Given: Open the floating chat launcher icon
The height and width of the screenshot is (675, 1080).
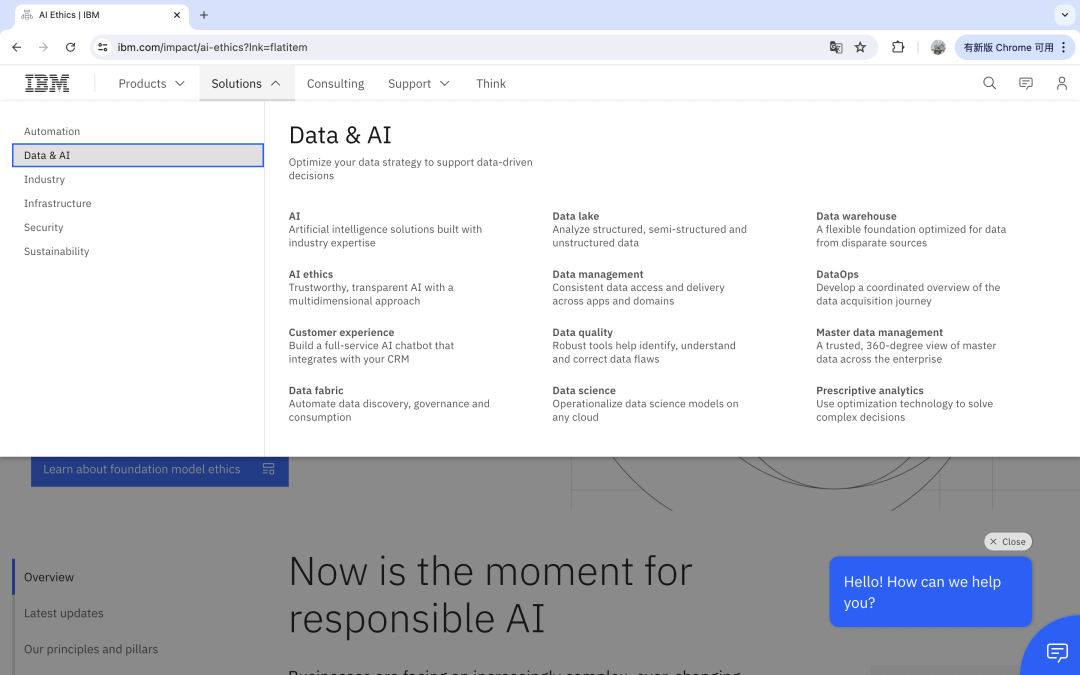Looking at the screenshot, I should point(1056,651).
